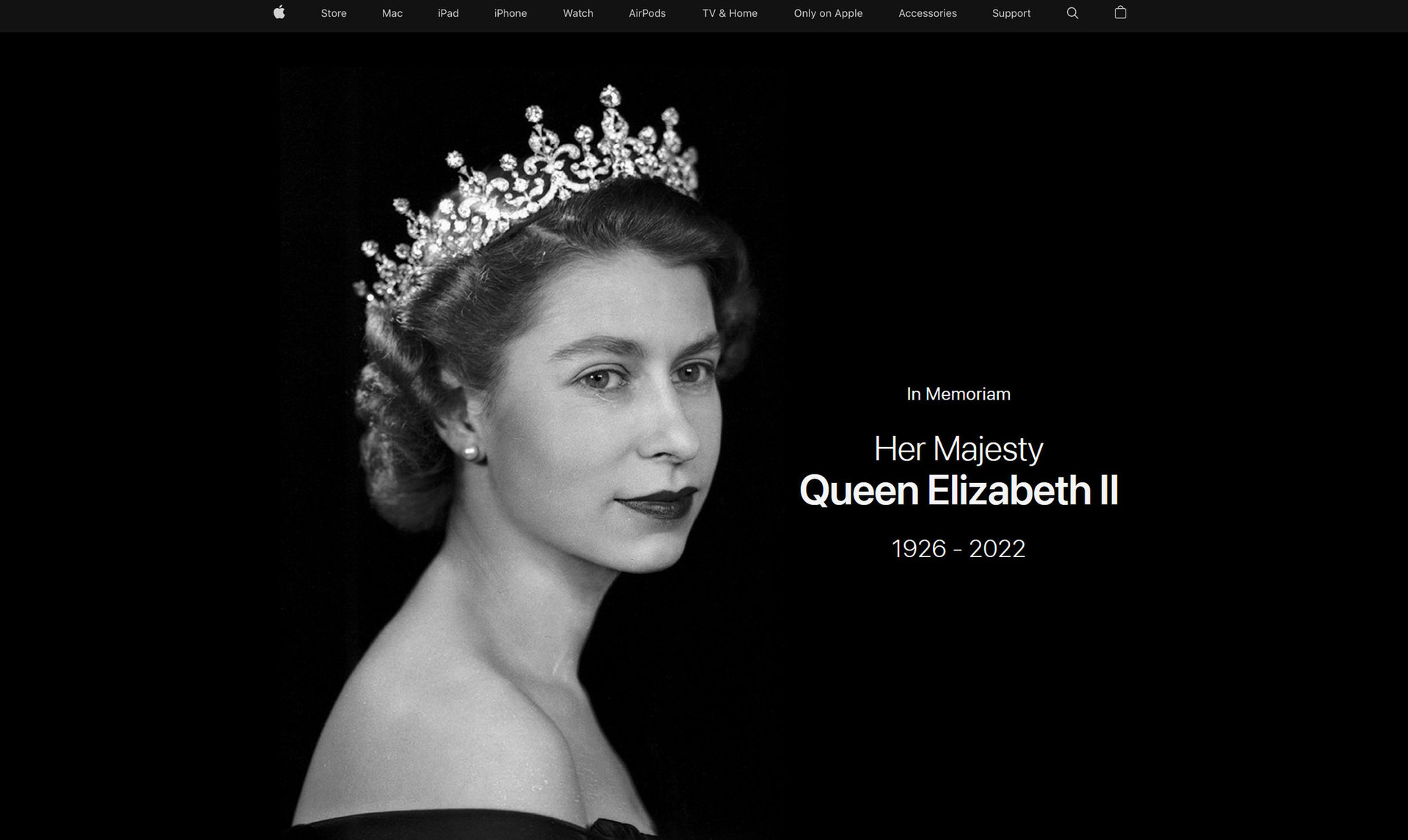Click the 'Her Majesty' heading text

(x=958, y=449)
